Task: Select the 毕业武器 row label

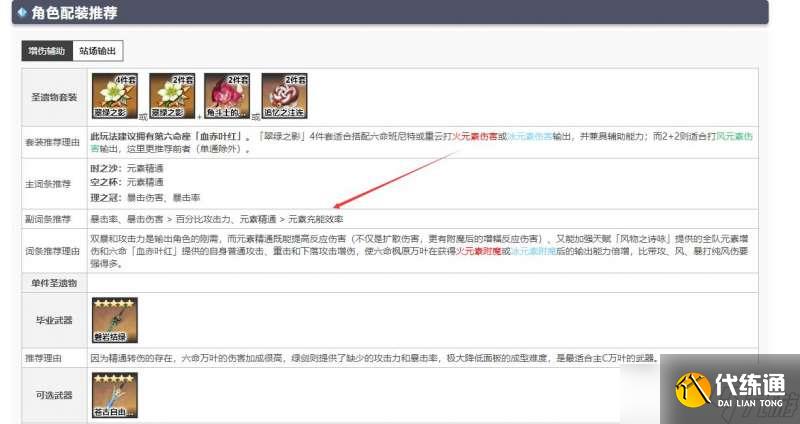Action: 54,320
